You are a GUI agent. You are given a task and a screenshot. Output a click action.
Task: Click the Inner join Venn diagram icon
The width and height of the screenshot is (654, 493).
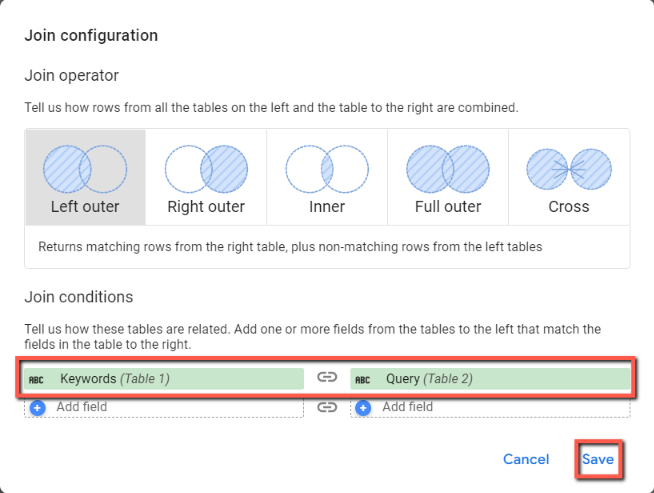(x=327, y=169)
